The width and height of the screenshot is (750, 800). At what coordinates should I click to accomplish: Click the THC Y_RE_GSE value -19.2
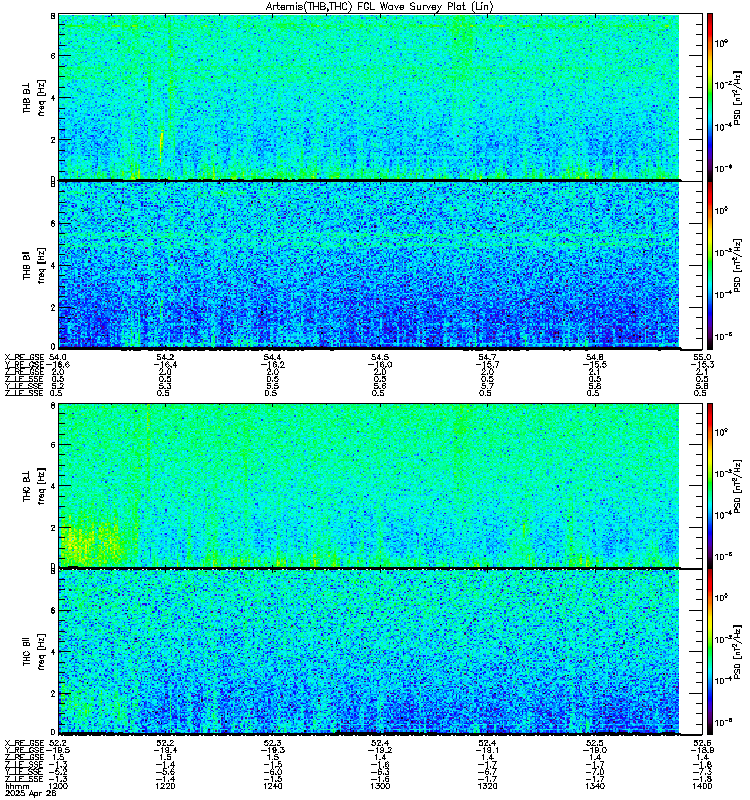tap(380, 751)
